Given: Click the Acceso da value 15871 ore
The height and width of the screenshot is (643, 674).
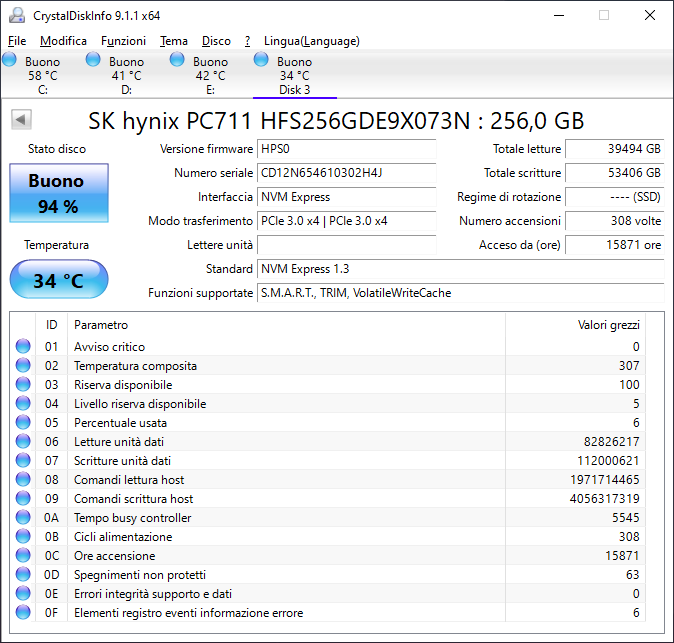Looking at the screenshot, I should 615,245.
